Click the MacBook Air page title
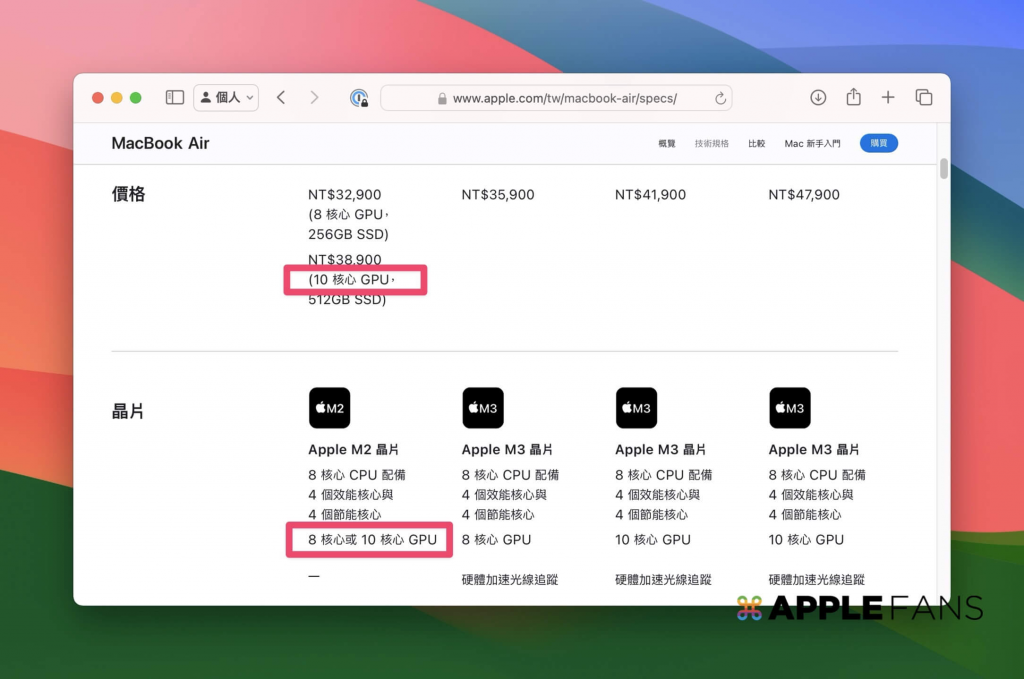Viewport: 1024px width, 679px height. tap(160, 143)
